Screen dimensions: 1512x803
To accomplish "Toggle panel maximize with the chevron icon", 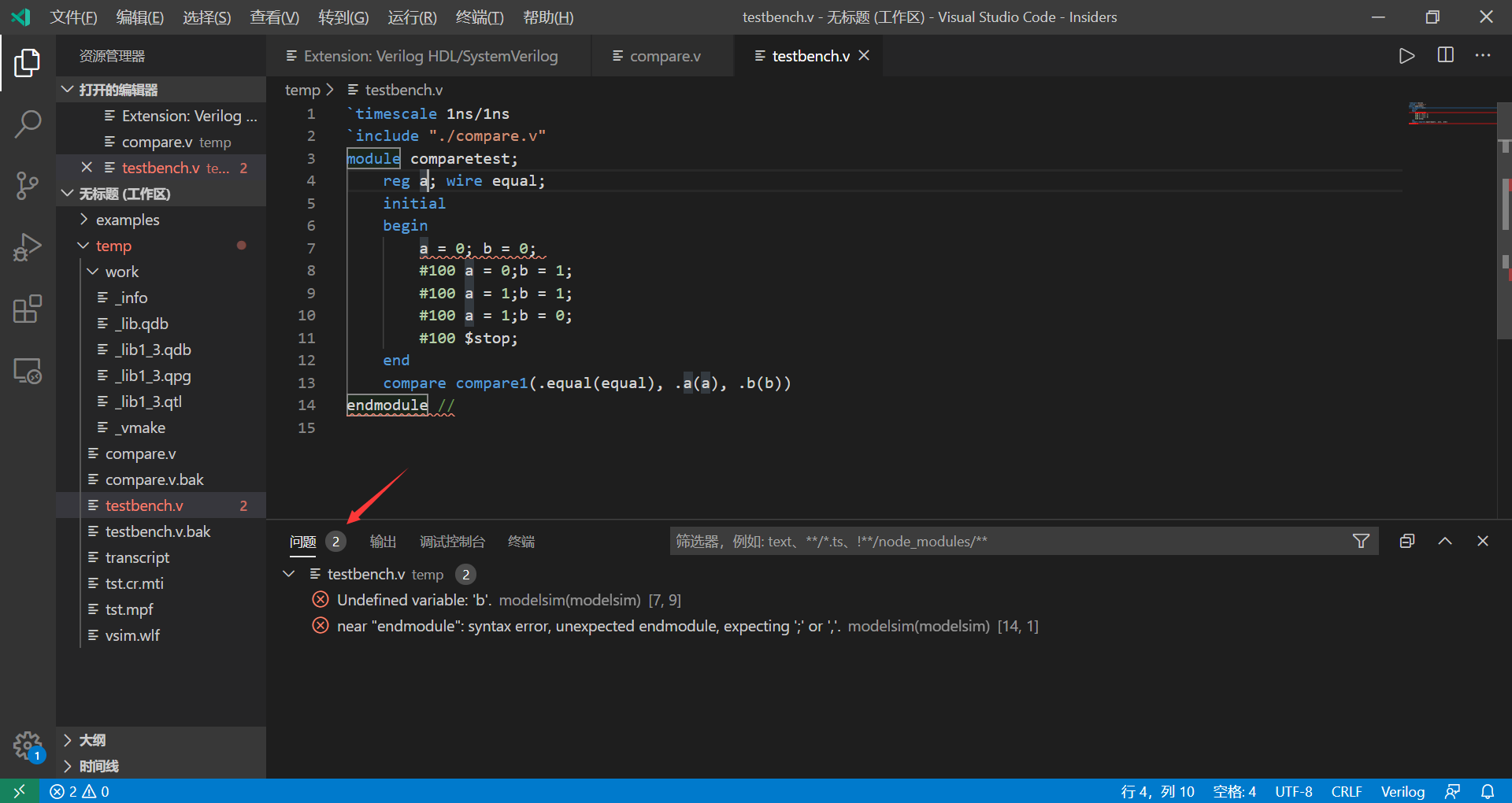I will [1445, 541].
